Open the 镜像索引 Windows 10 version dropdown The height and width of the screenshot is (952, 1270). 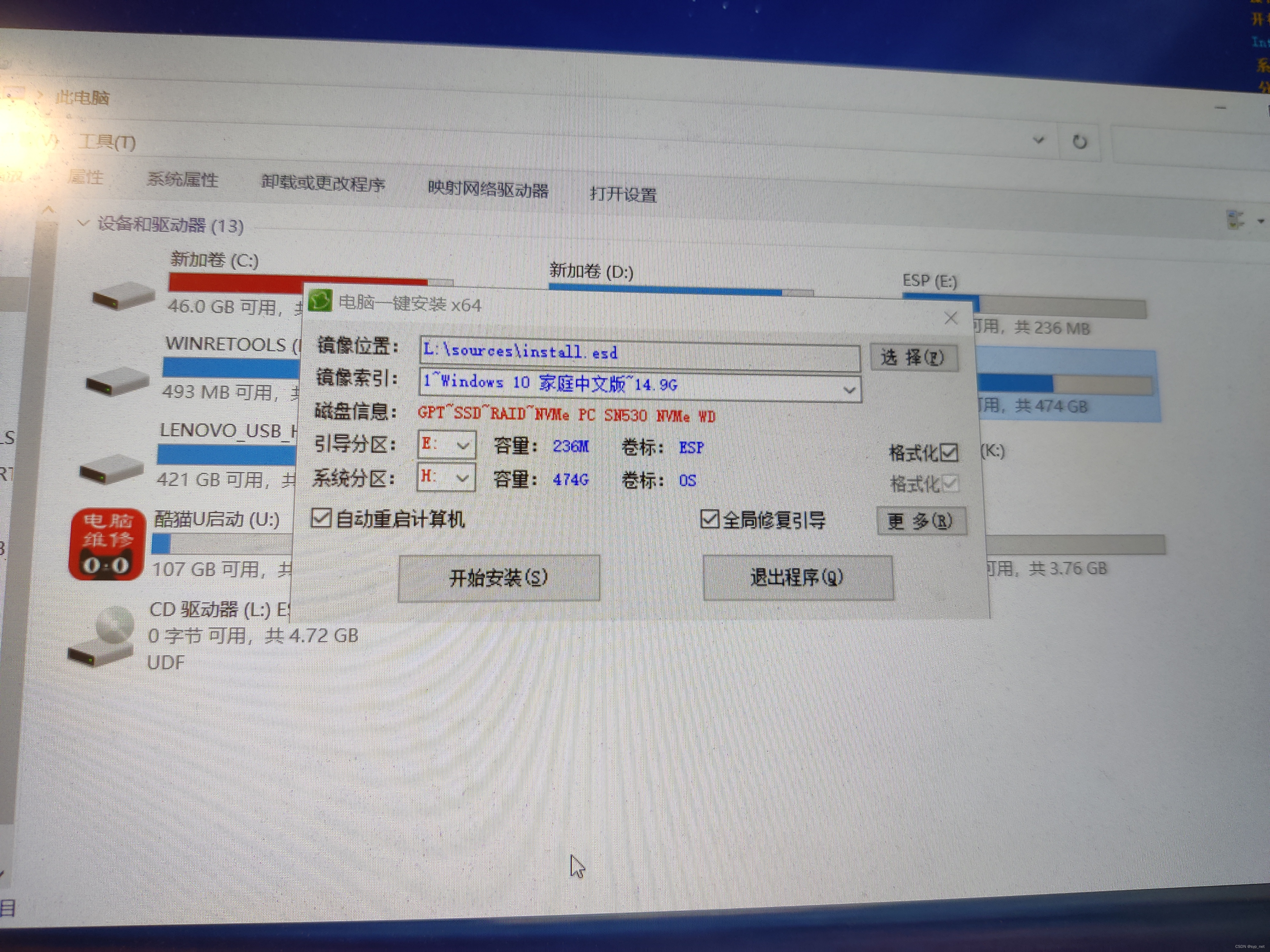tap(849, 389)
